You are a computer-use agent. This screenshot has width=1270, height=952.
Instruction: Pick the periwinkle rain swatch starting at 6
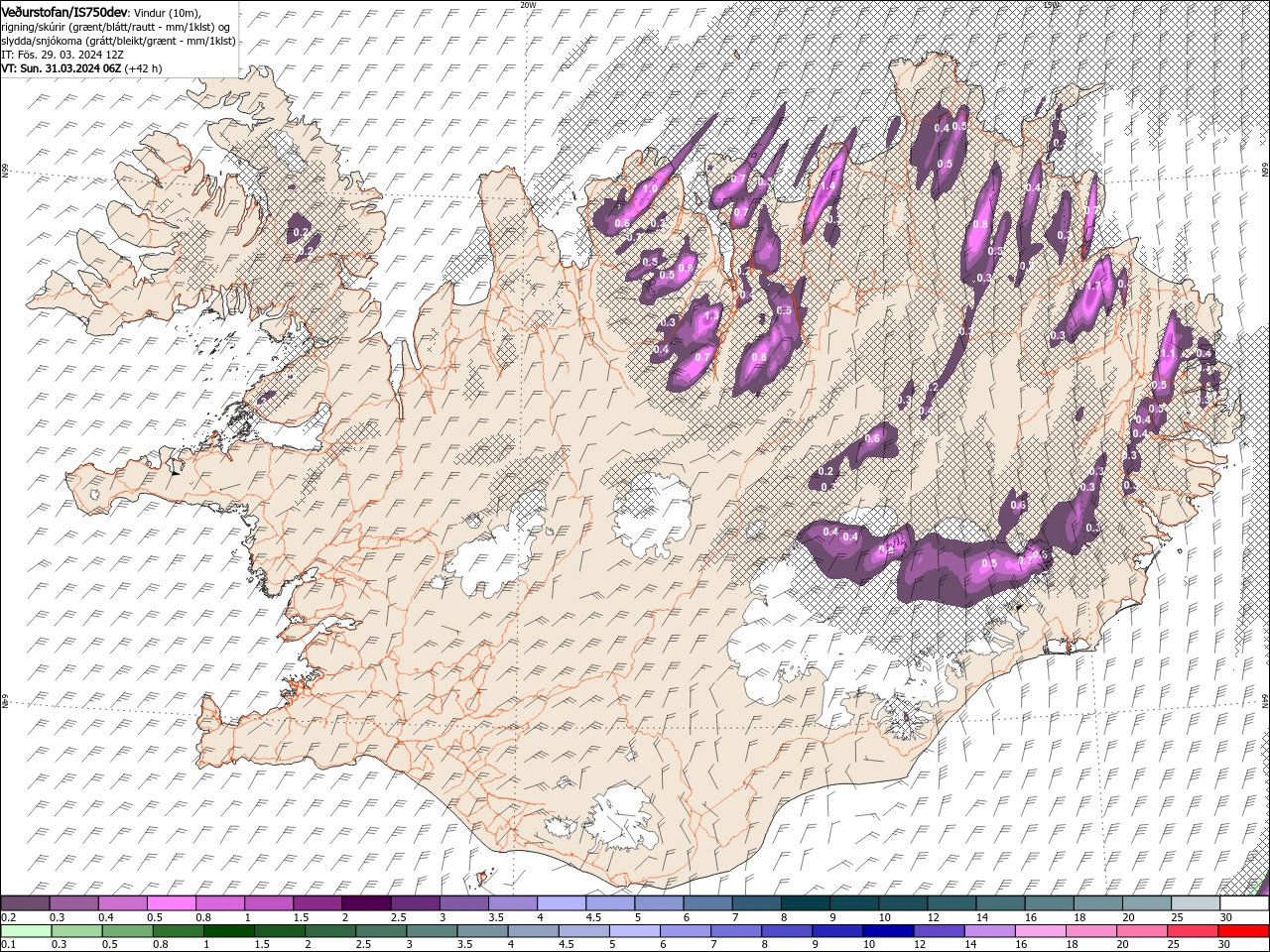click(x=686, y=931)
